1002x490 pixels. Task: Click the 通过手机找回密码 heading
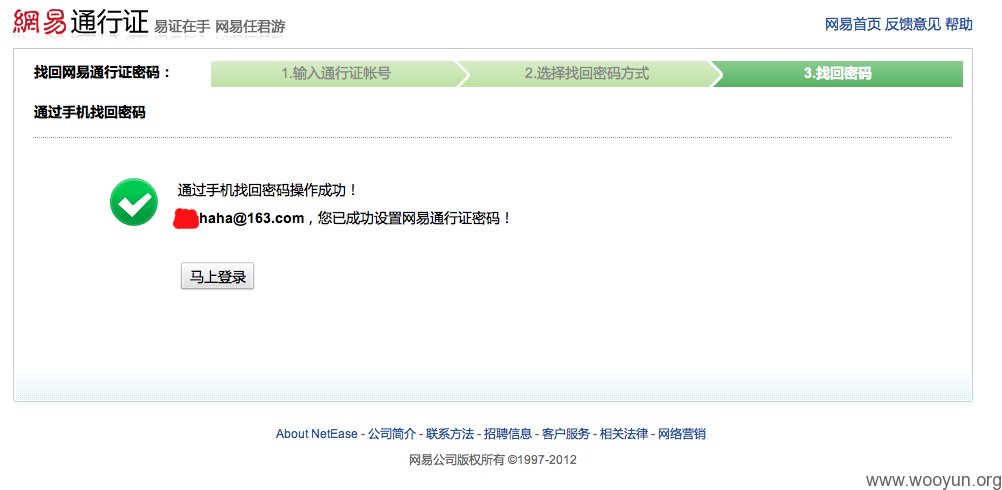pyautogui.click(x=89, y=112)
